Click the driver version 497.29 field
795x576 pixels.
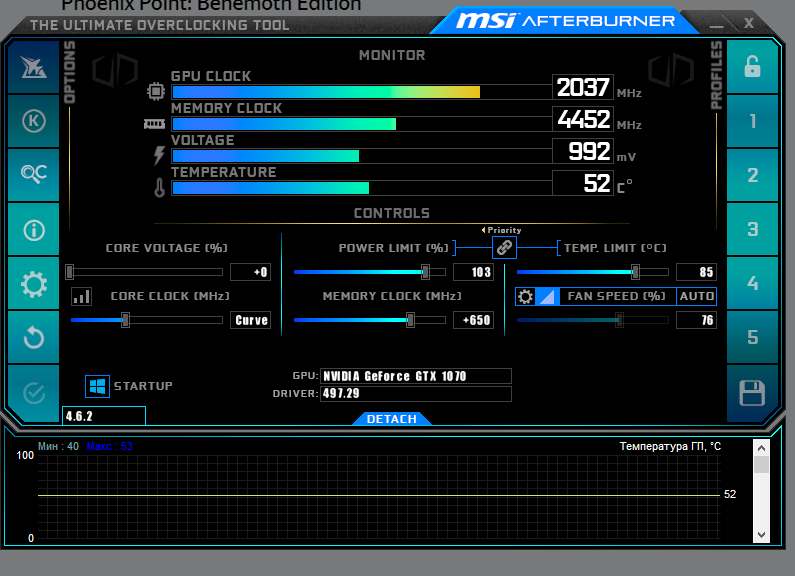[416, 393]
